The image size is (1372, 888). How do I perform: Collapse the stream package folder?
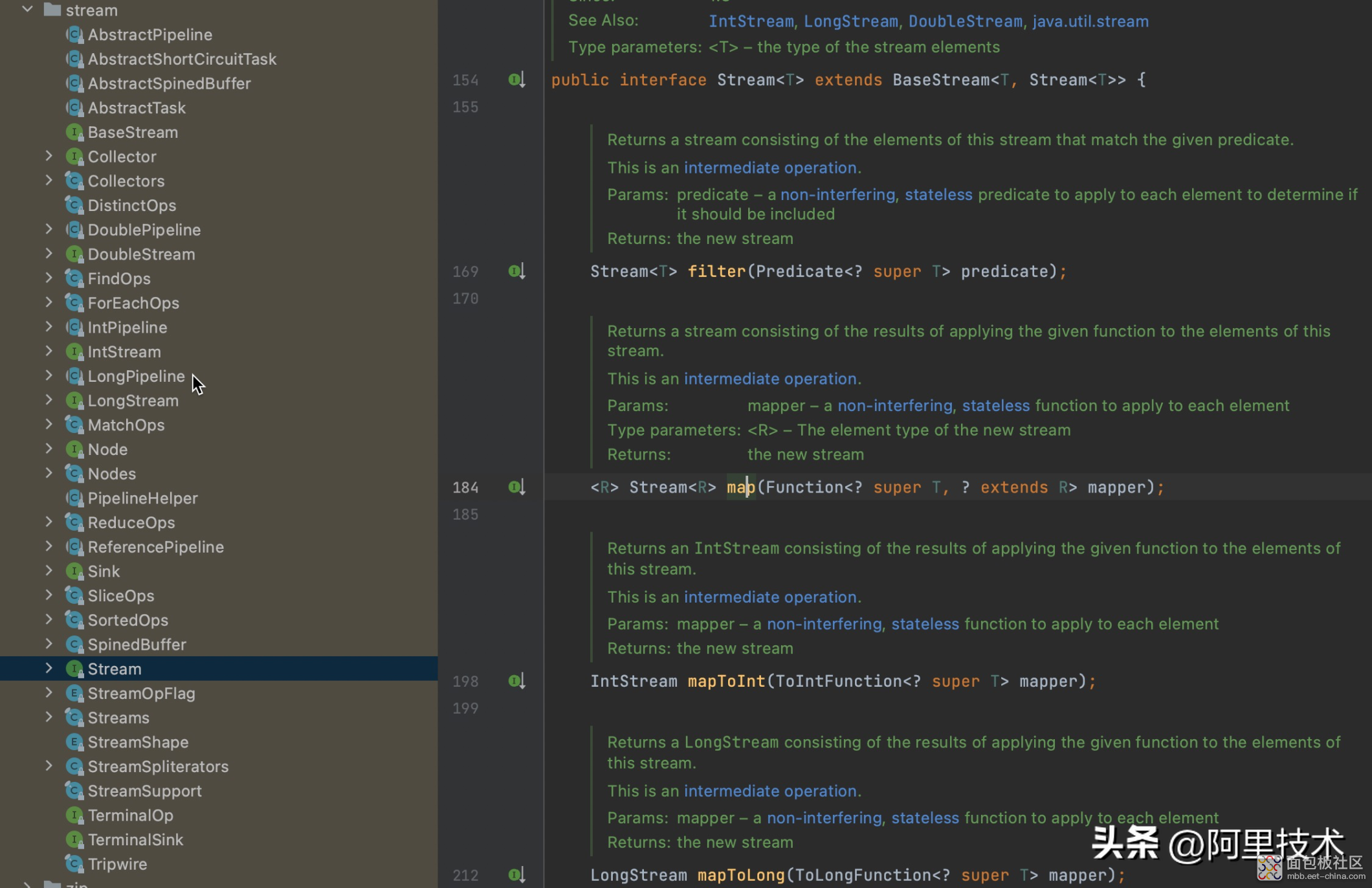[27, 10]
